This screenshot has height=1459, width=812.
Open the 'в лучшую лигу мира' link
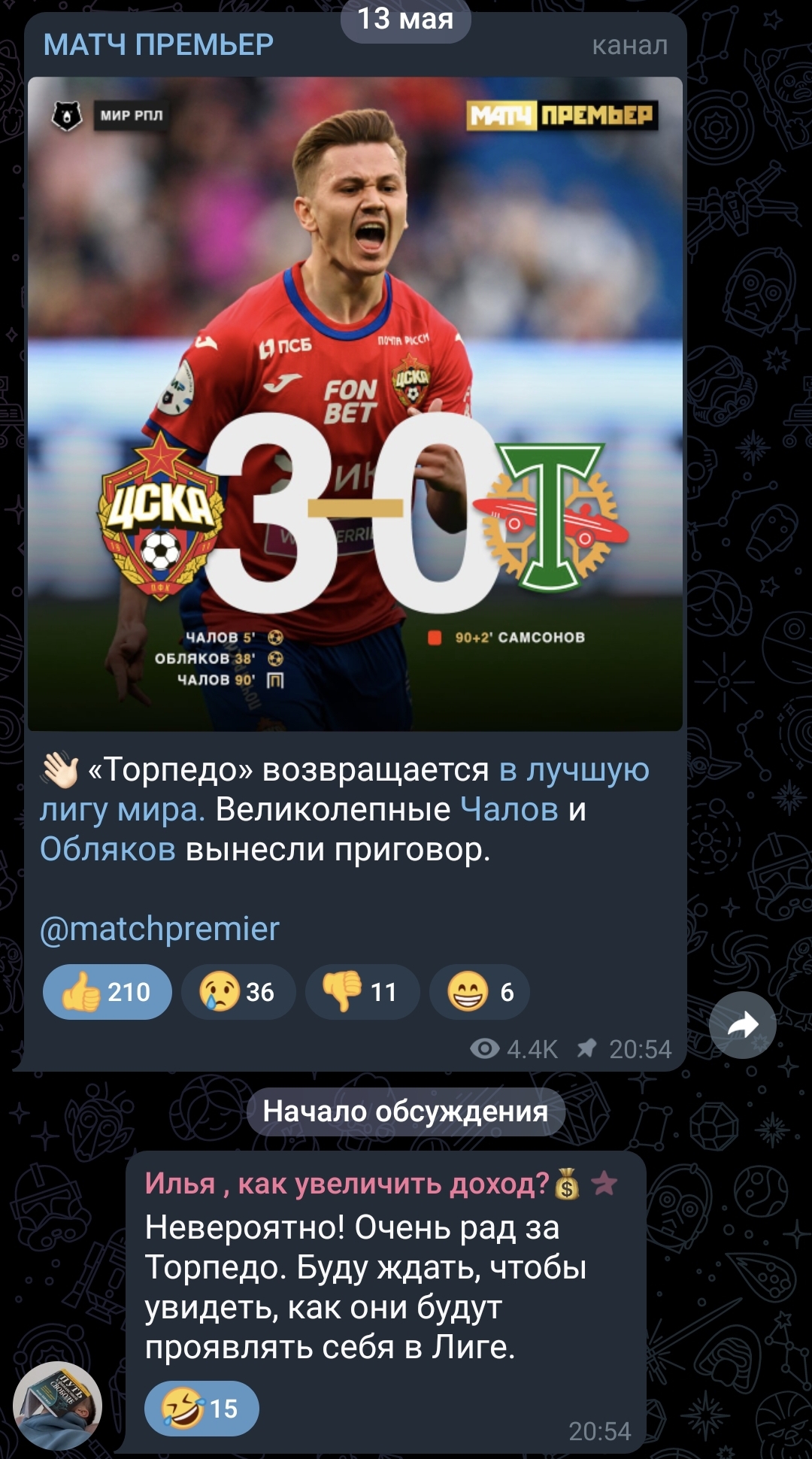pos(345,790)
